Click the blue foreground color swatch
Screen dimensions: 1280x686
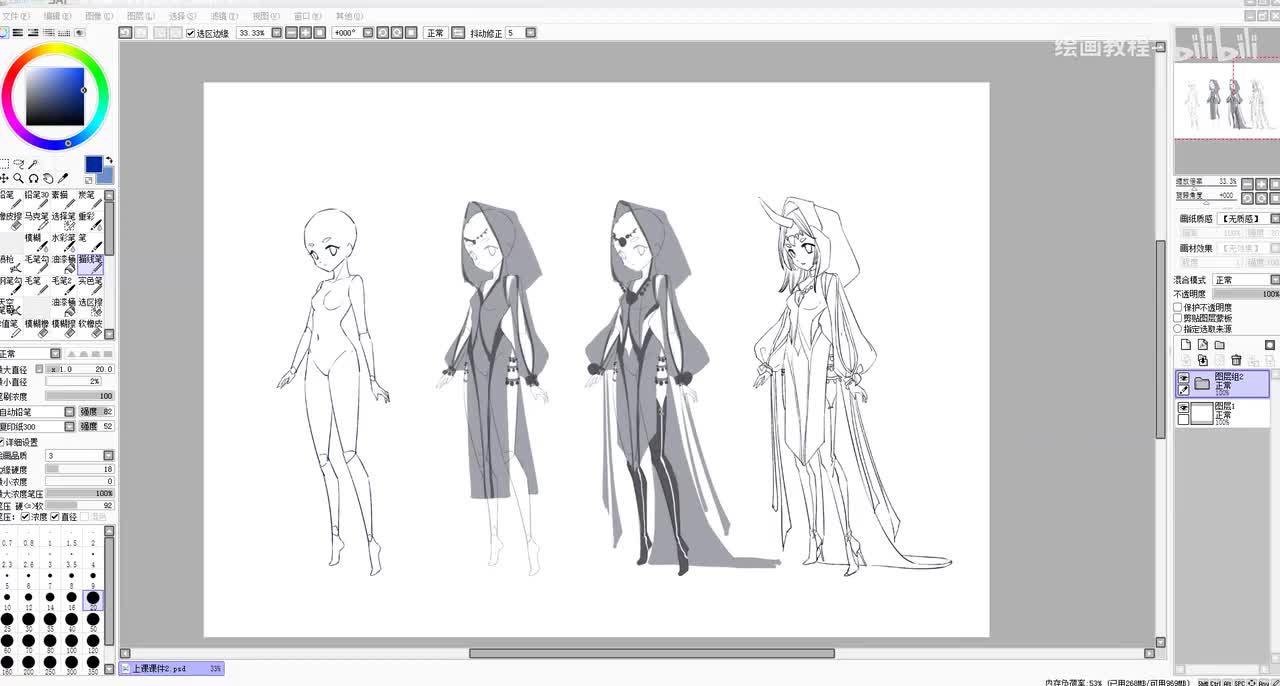coord(93,165)
